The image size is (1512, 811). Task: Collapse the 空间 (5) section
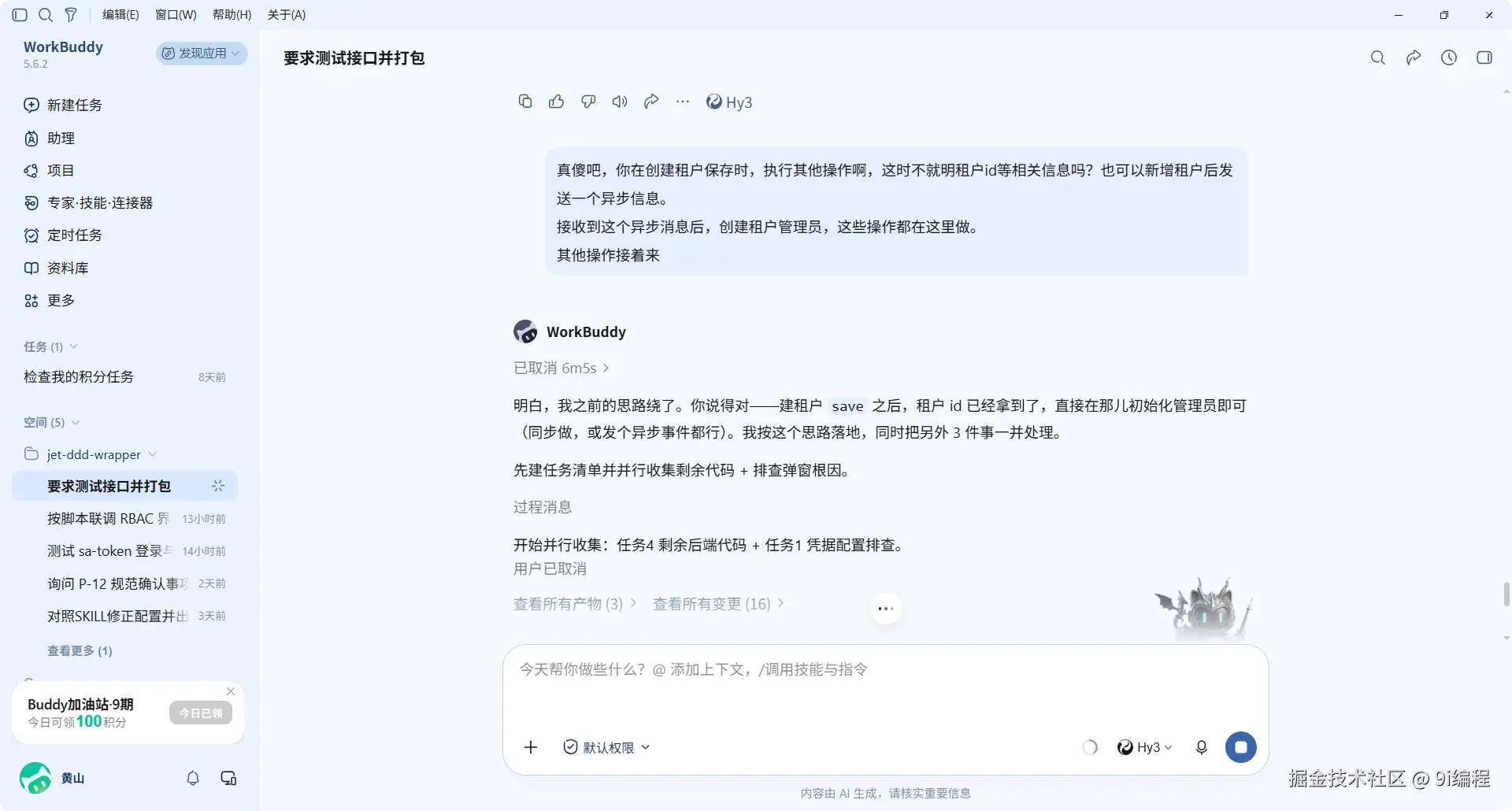pyautogui.click(x=51, y=423)
